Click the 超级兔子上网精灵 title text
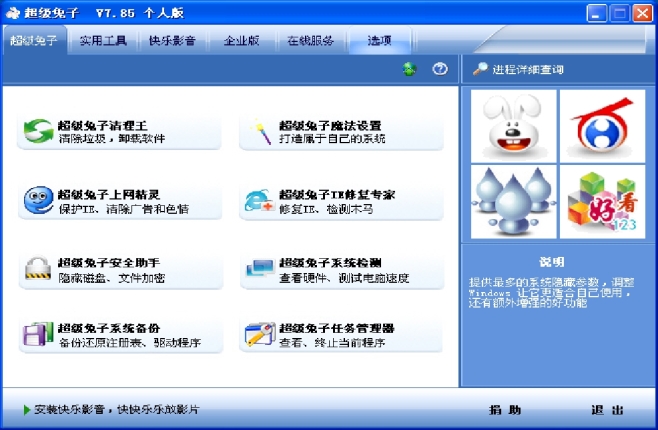Image resolution: width=658 pixels, height=430 pixels. point(109,195)
